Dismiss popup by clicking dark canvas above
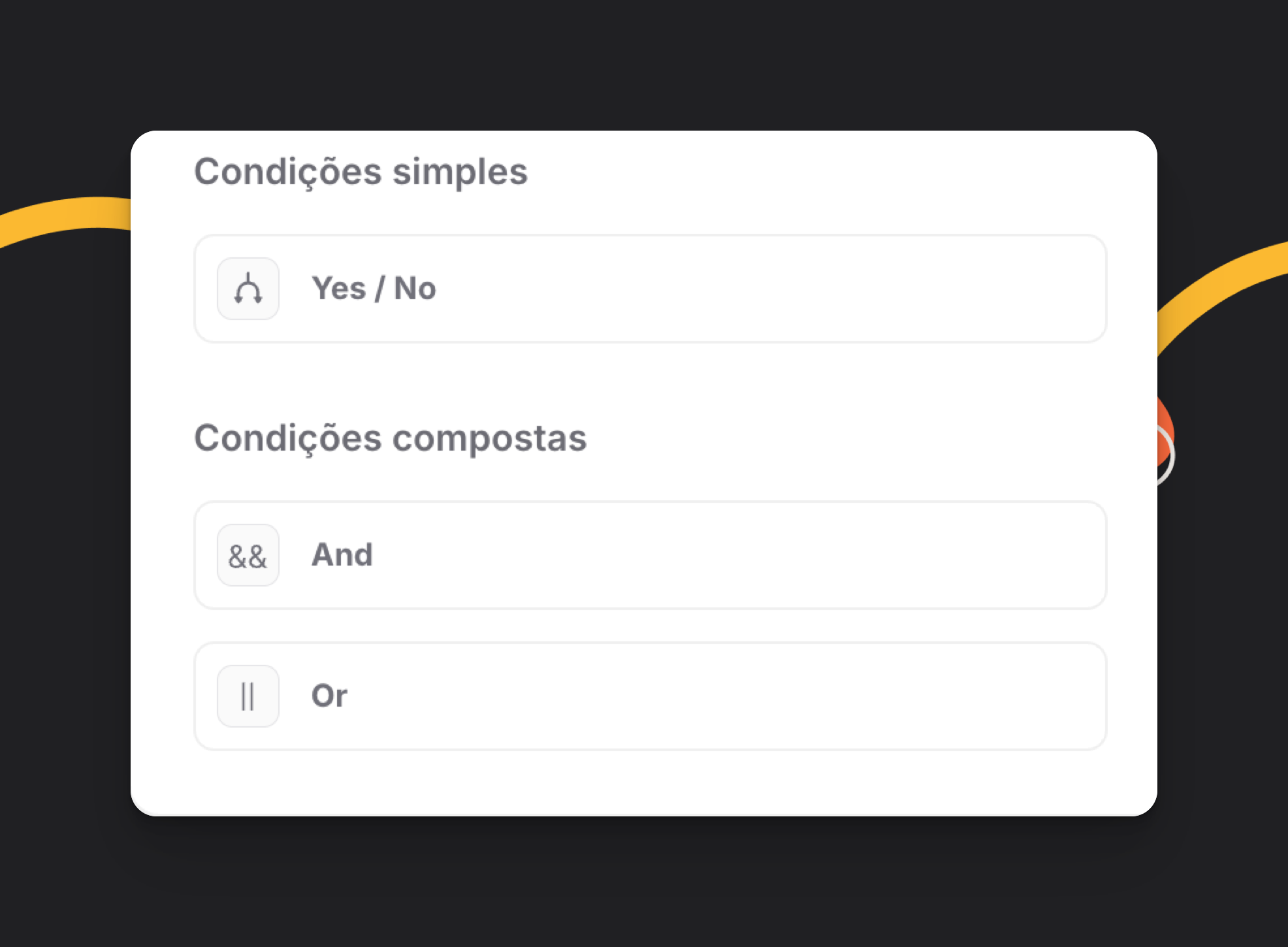This screenshot has width=1288, height=947. [x=644, y=65]
